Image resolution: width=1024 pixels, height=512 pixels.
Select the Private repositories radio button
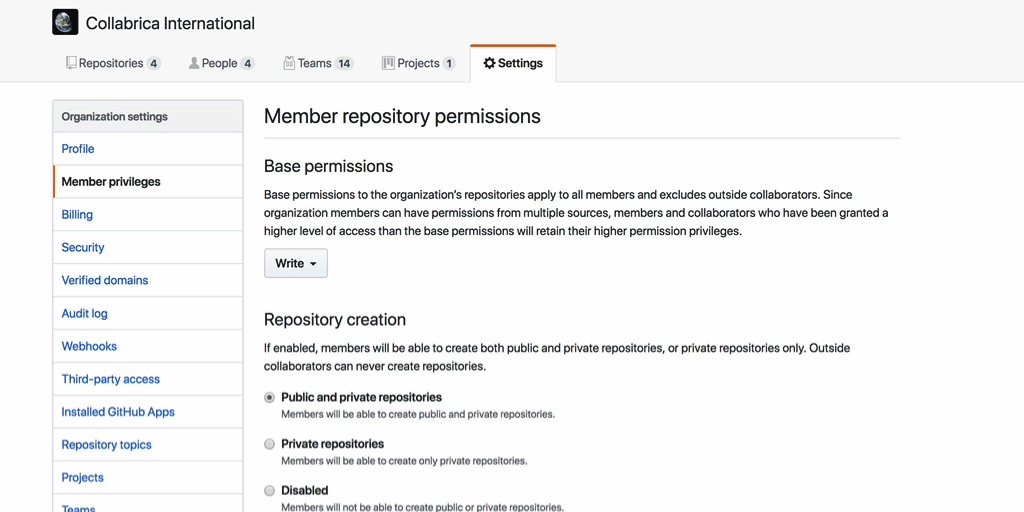[269, 444]
